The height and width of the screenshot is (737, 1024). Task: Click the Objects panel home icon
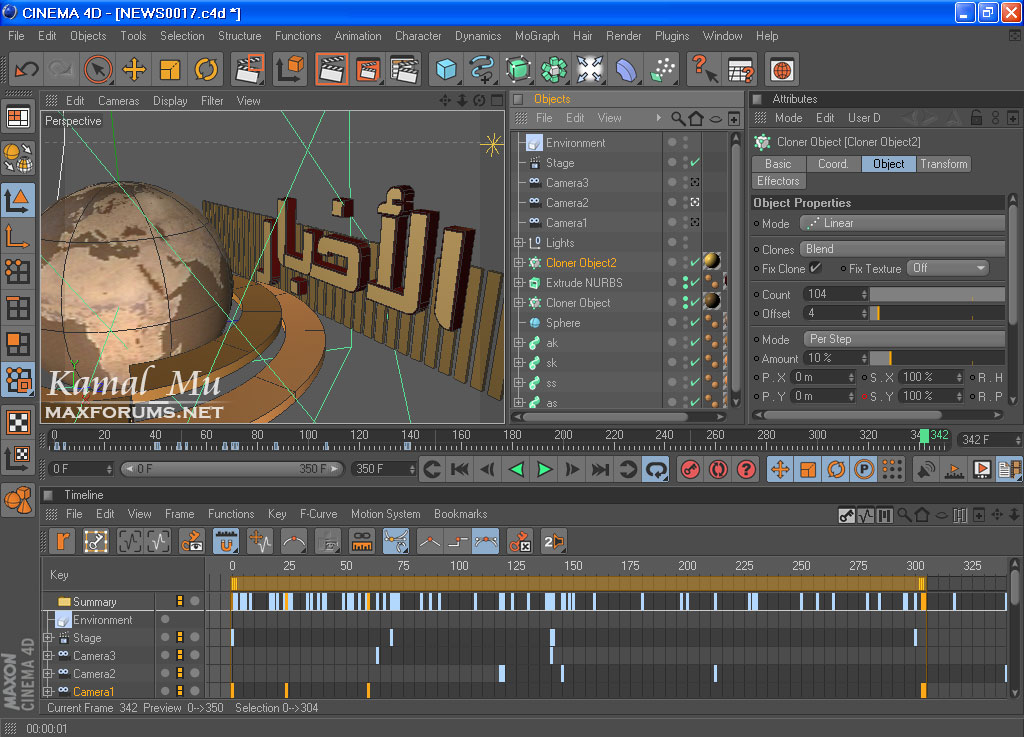(x=696, y=118)
